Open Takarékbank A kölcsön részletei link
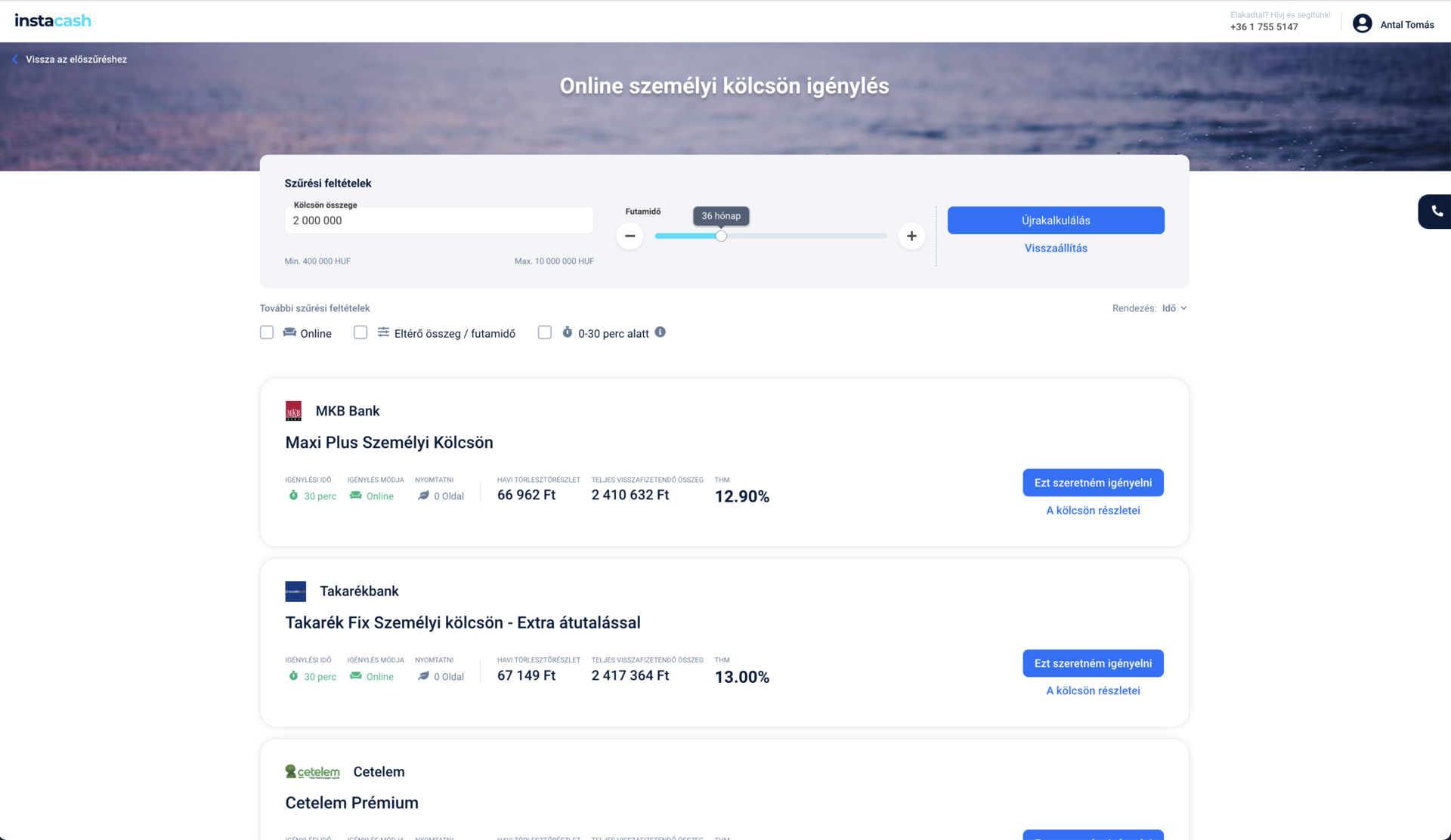Image resolution: width=1451 pixels, height=840 pixels. pos(1093,690)
